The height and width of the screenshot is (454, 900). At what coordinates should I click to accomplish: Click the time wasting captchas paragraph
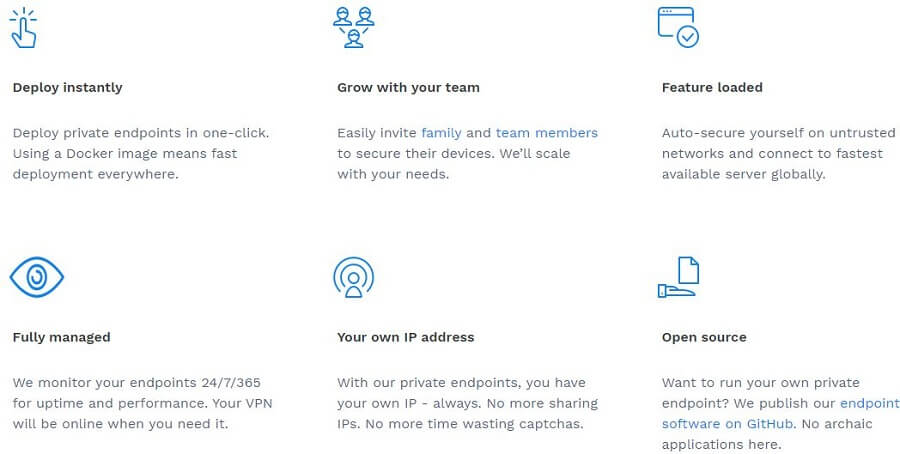tap(467, 403)
